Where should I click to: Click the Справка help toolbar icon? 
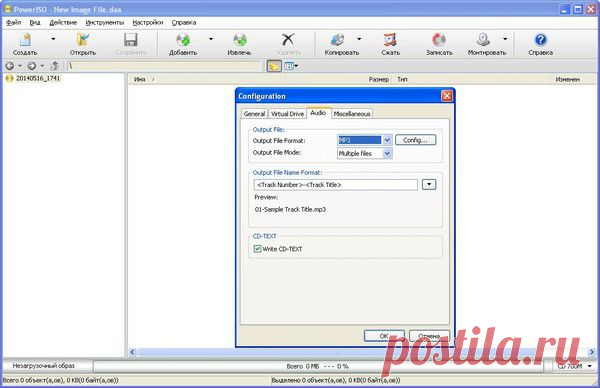coord(541,44)
